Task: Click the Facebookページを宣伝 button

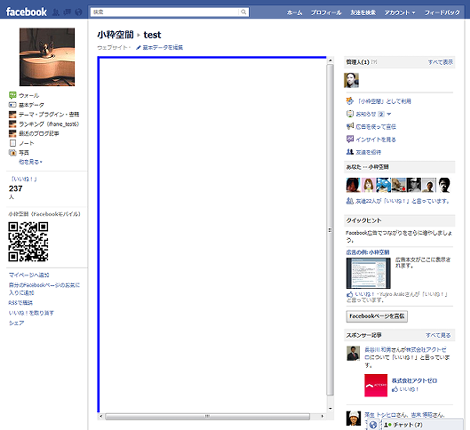Action: pos(377,316)
